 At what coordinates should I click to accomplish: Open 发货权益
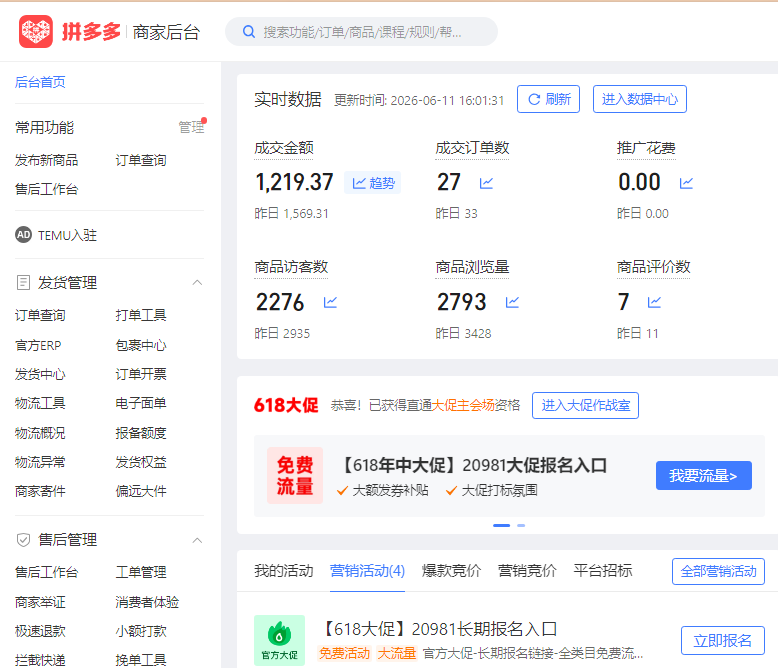coord(141,462)
